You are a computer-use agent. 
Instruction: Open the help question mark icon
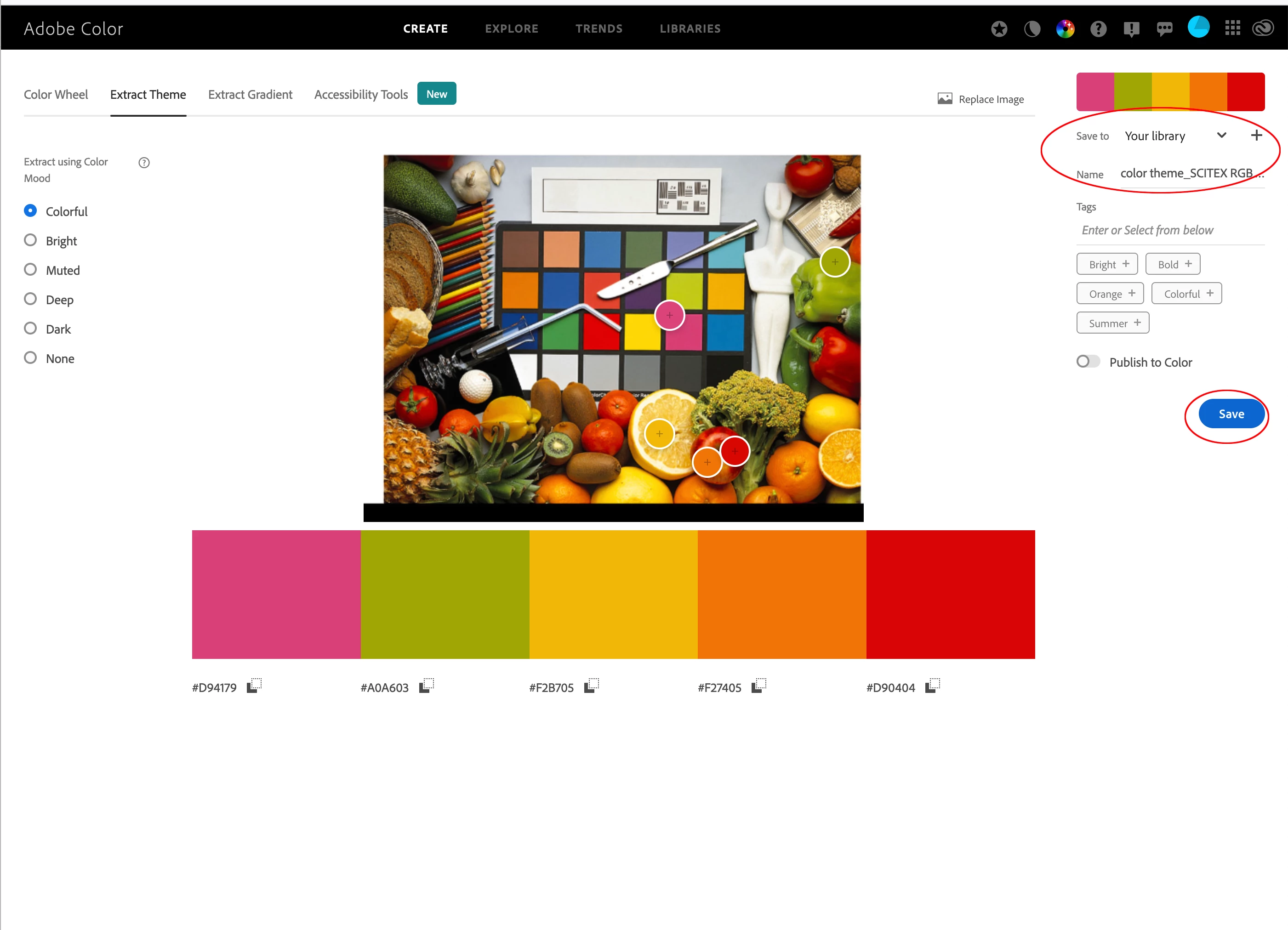tap(1098, 28)
